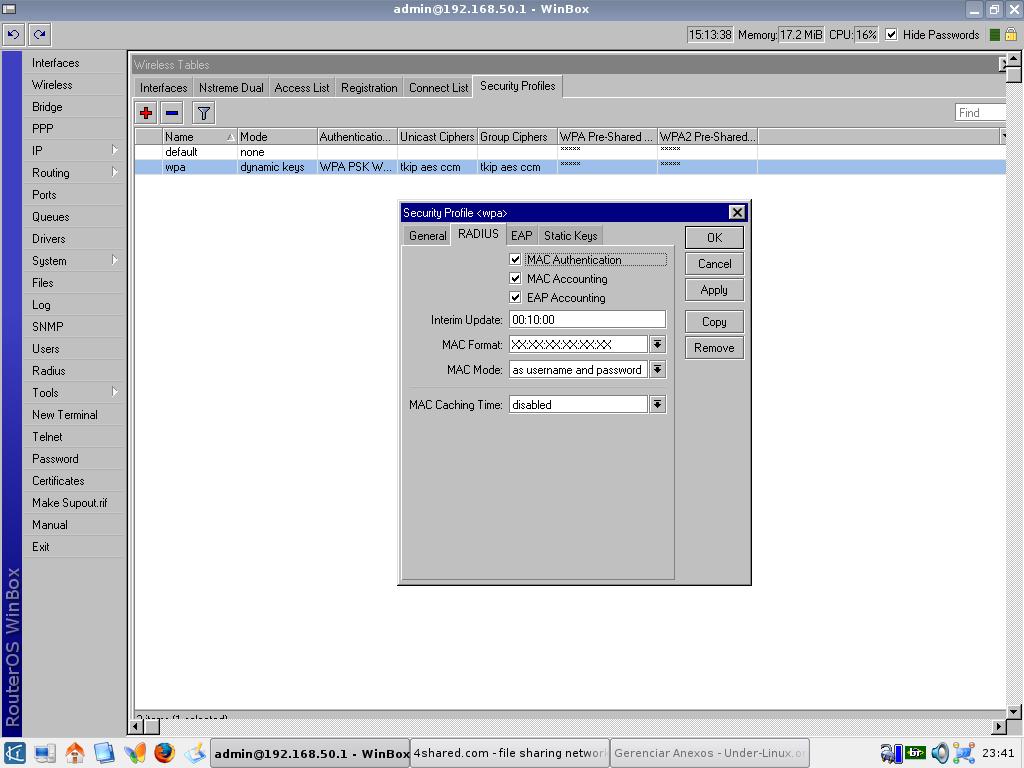Open the filter funnel icon
This screenshot has width=1024, height=768.
(x=204, y=113)
